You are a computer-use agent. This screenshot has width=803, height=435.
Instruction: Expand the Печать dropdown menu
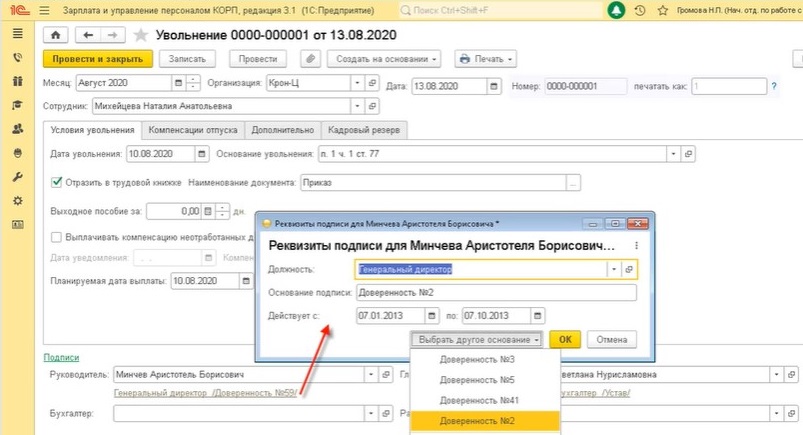(484, 59)
